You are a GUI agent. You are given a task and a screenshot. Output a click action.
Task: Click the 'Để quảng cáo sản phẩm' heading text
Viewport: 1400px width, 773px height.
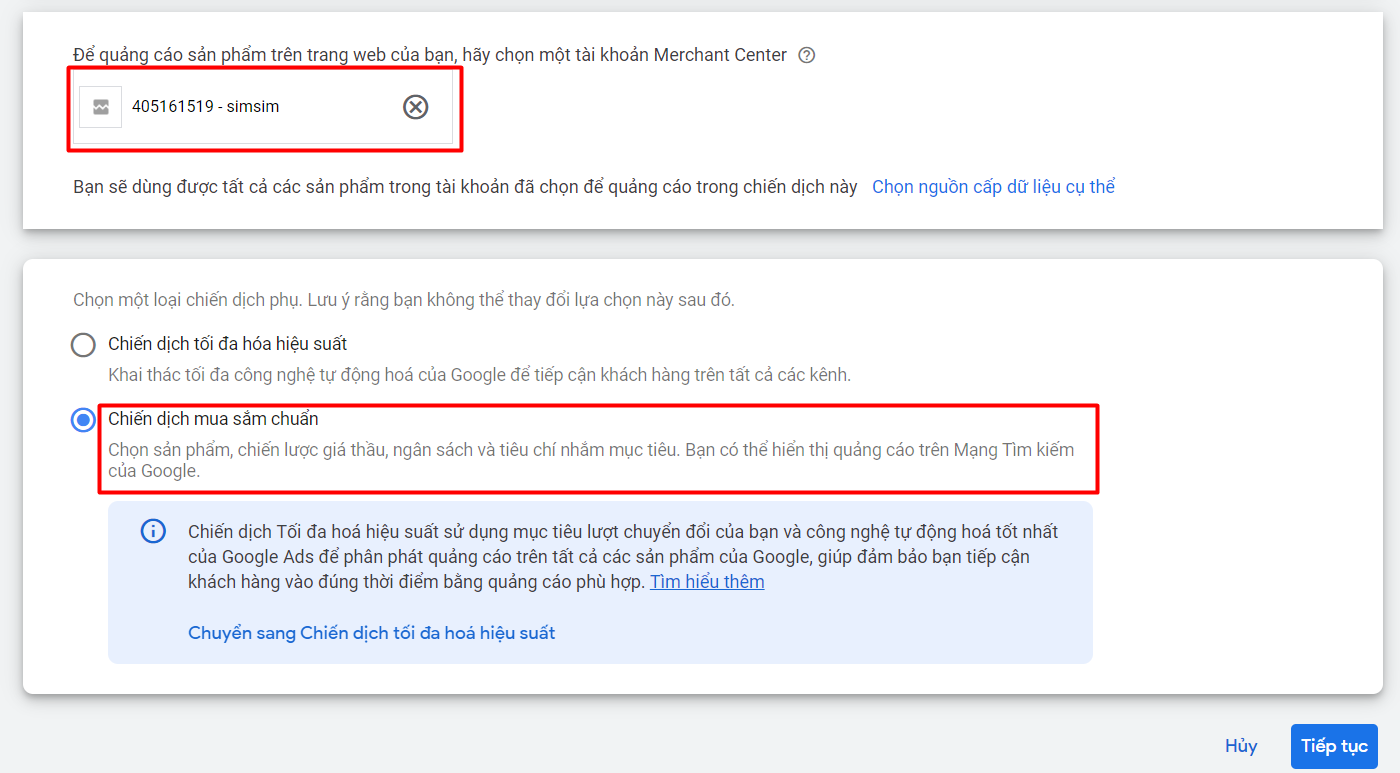(430, 55)
